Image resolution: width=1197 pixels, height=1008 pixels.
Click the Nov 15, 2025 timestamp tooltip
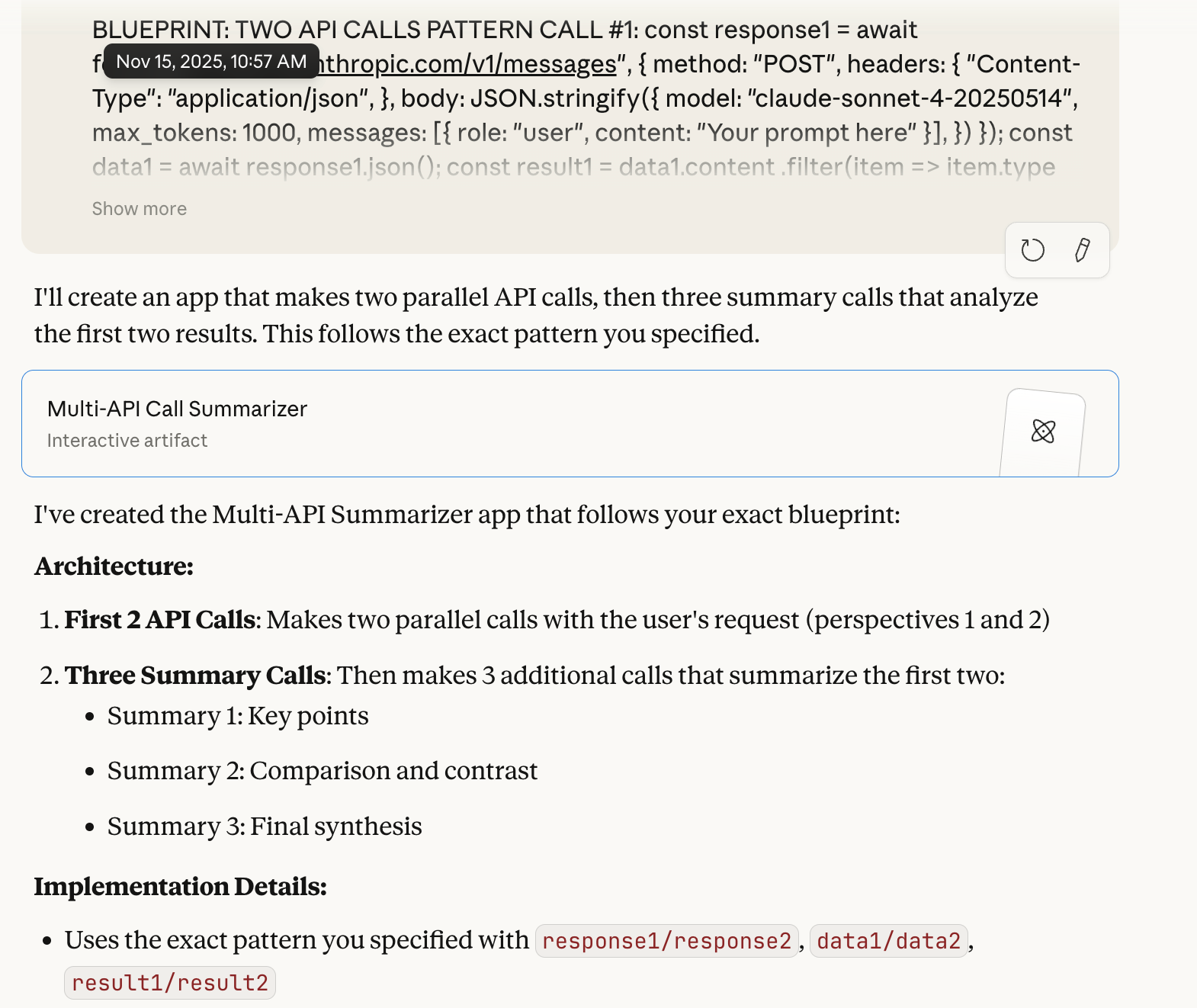coord(211,62)
